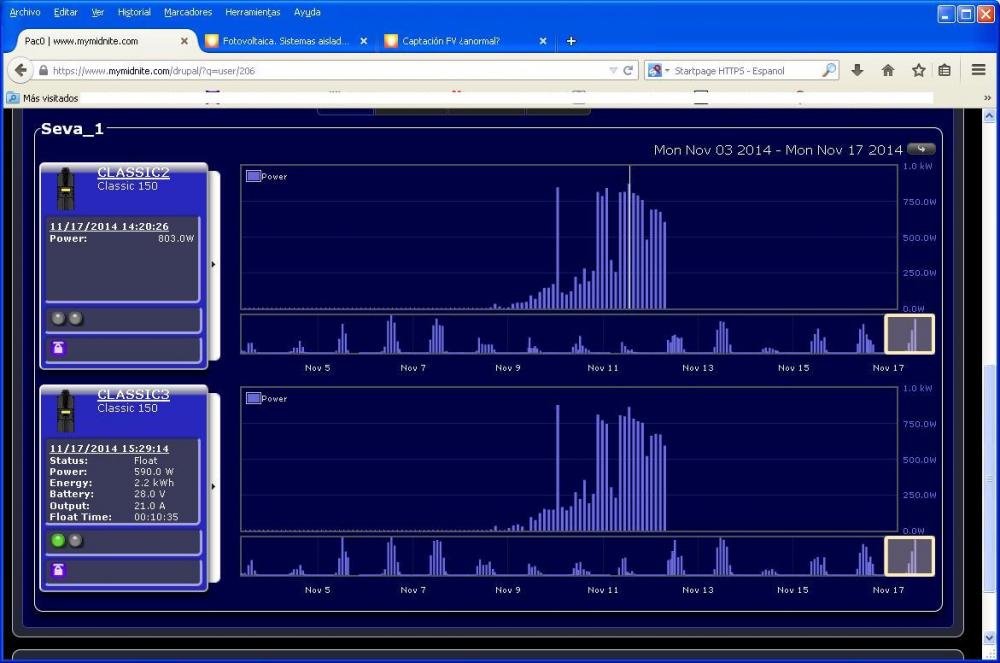Click Nov 7 area in CLASSIC2 overview
Image resolution: width=1000 pixels, height=663 pixels.
(x=413, y=334)
